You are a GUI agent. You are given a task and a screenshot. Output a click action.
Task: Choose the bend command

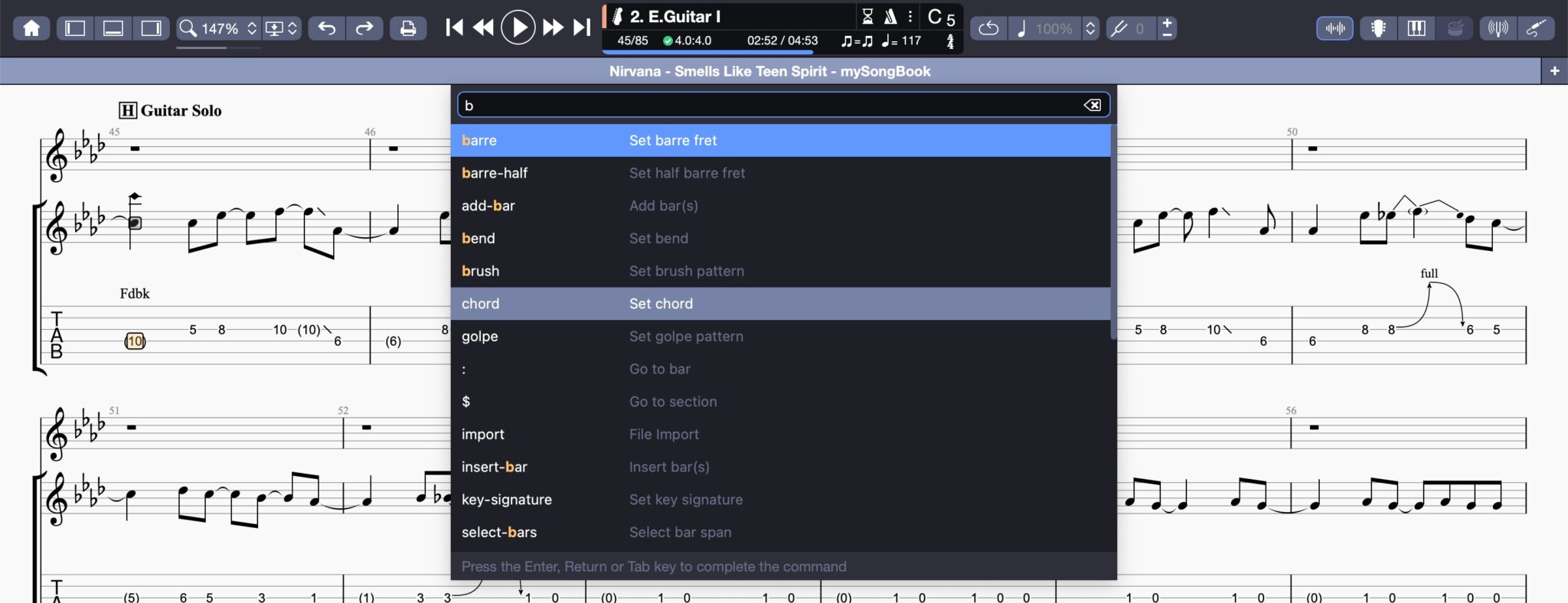tap(780, 238)
